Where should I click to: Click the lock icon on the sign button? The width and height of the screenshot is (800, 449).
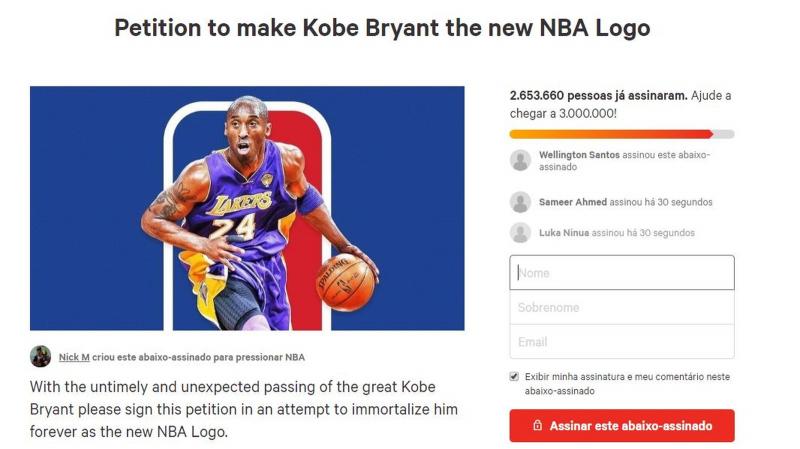click(x=537, y=425)
